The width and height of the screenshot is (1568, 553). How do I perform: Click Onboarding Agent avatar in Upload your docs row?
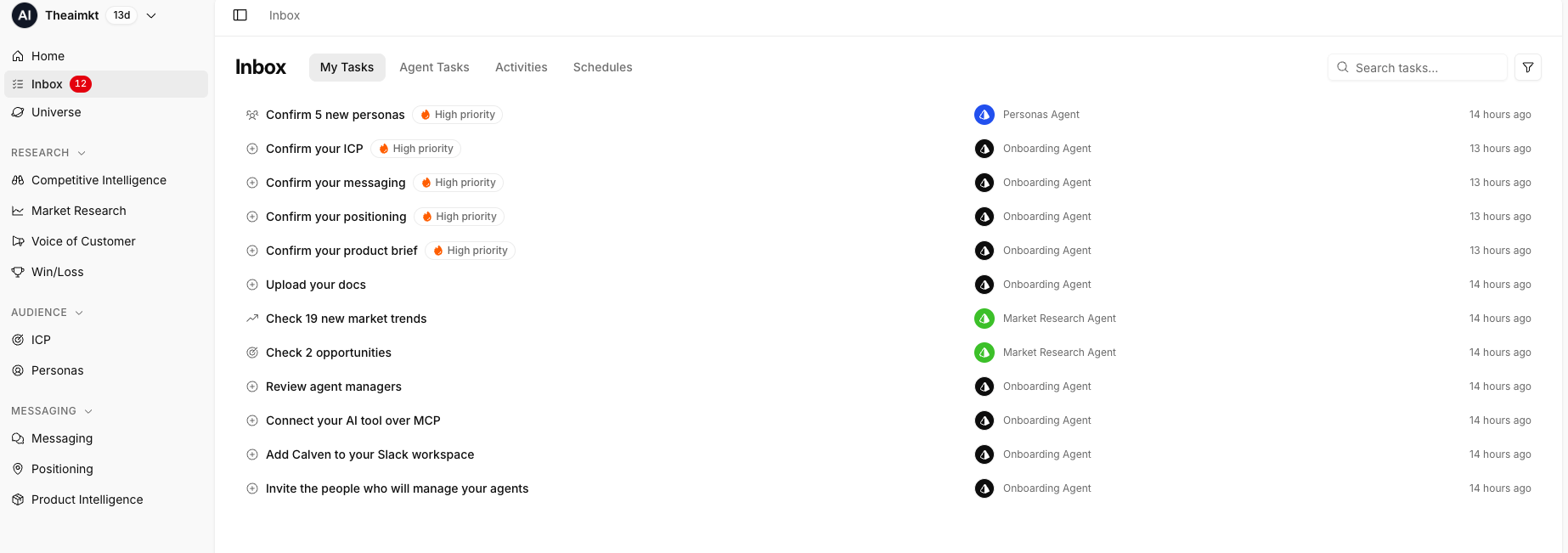(x=984, y=285)
